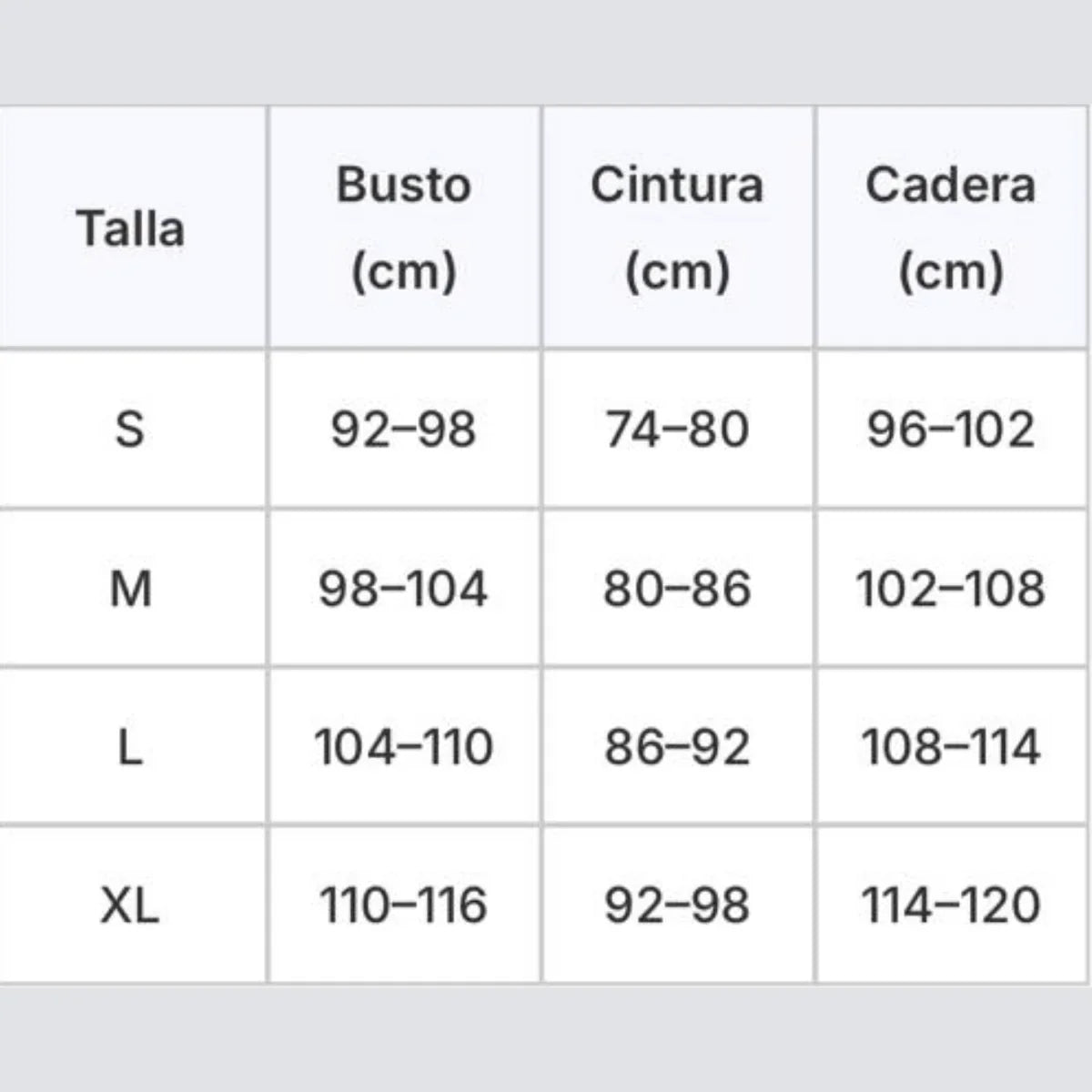The image size is (1092, 1092).
Task: Click the Busto value for size S
Action: click(403, 429)
